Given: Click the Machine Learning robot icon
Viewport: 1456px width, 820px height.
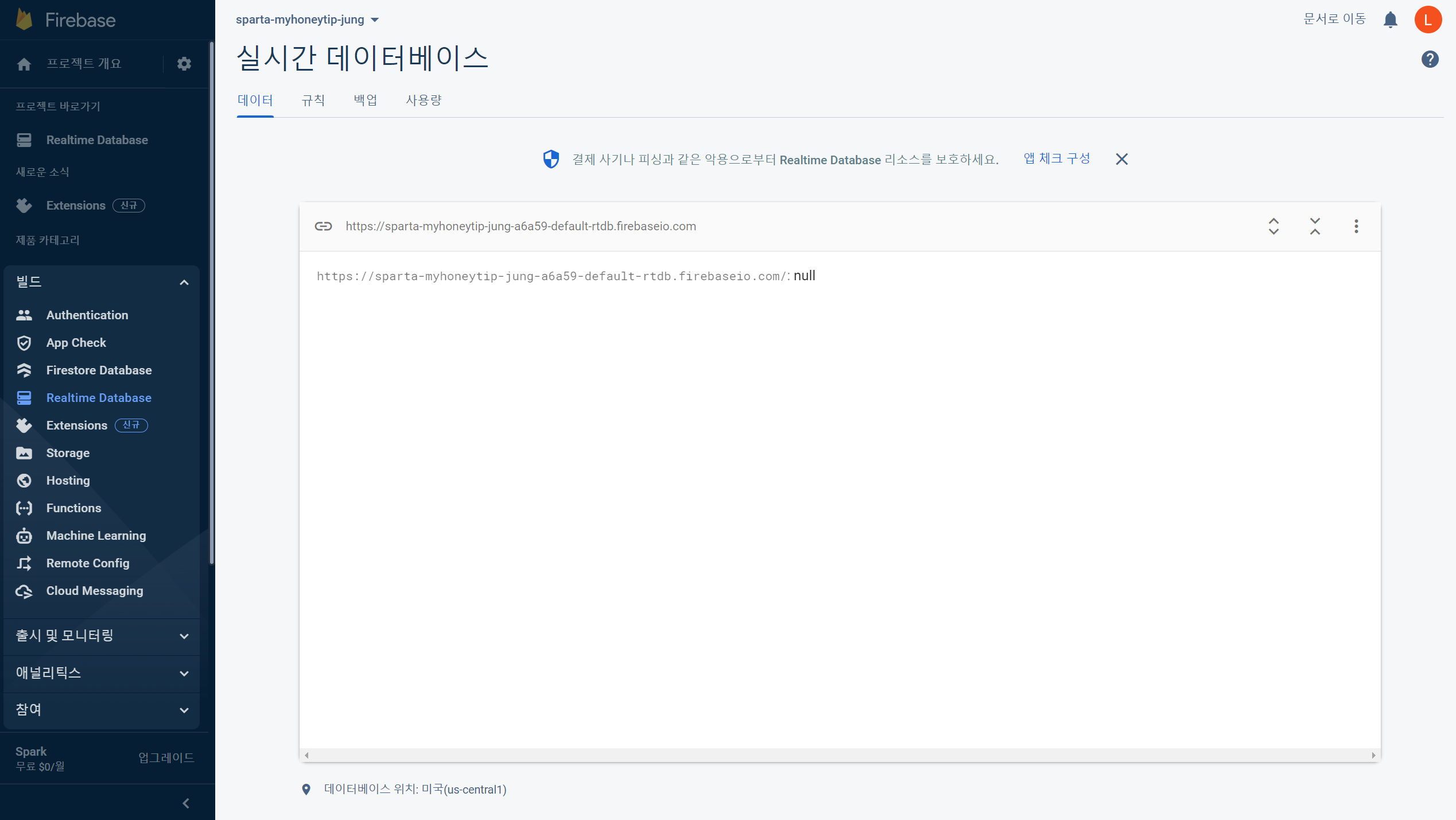Looking at the screenshot, I should (24, 536).
